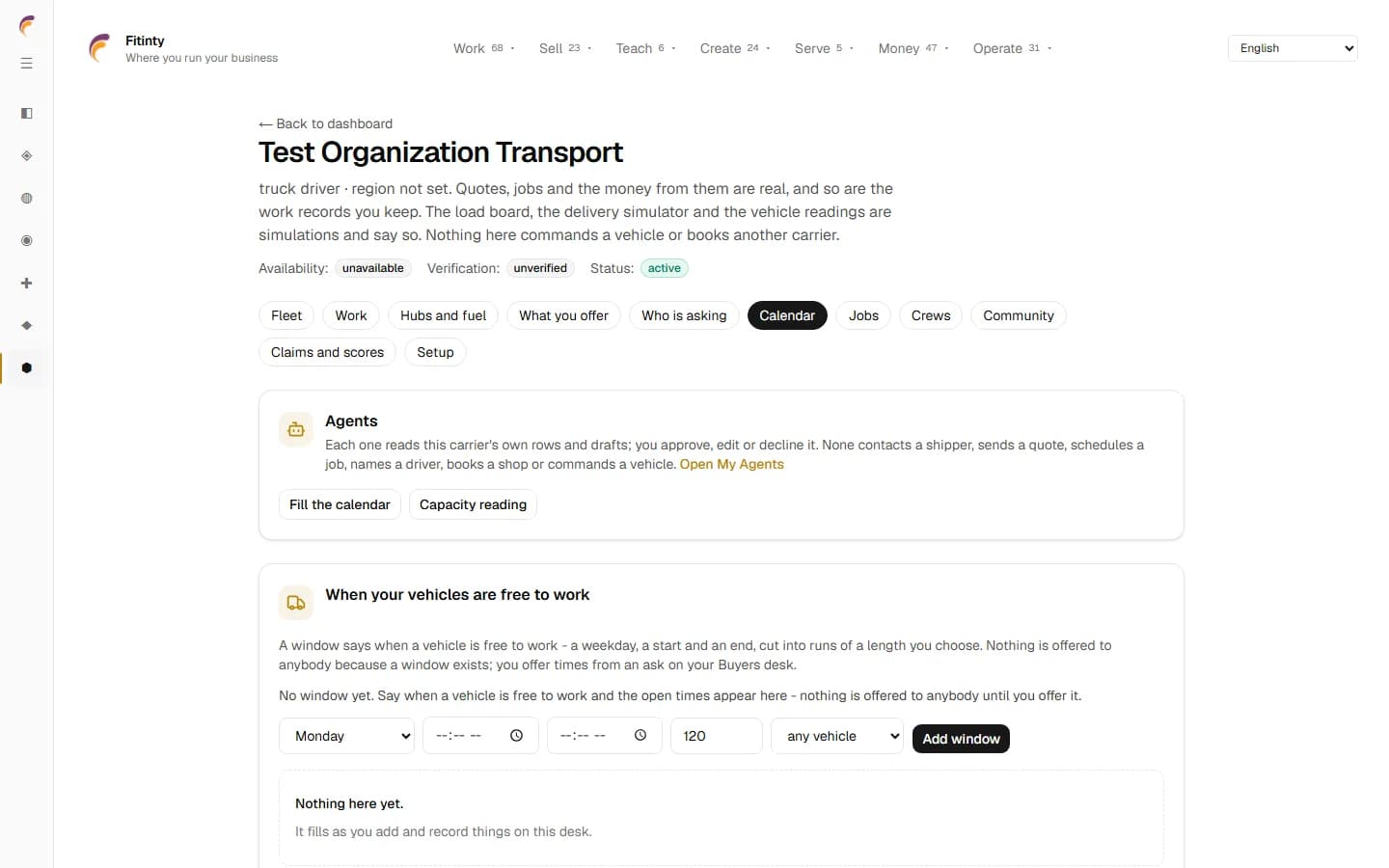Select the outlined diamond sidebar icon
The width and height of the screenshot is (1389, 868).
pos(27,156)
